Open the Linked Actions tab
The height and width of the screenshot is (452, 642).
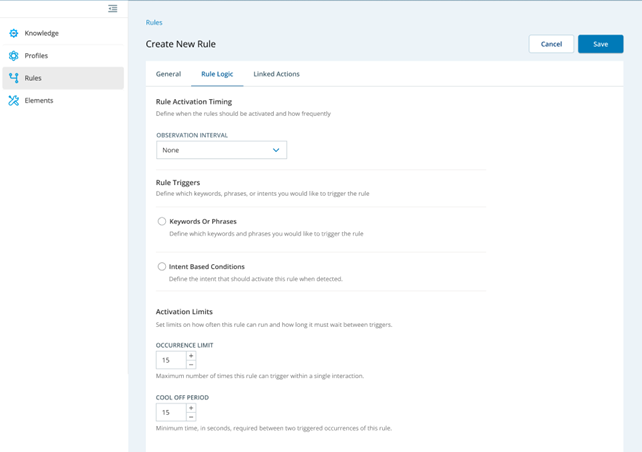[x=276, y=74]
